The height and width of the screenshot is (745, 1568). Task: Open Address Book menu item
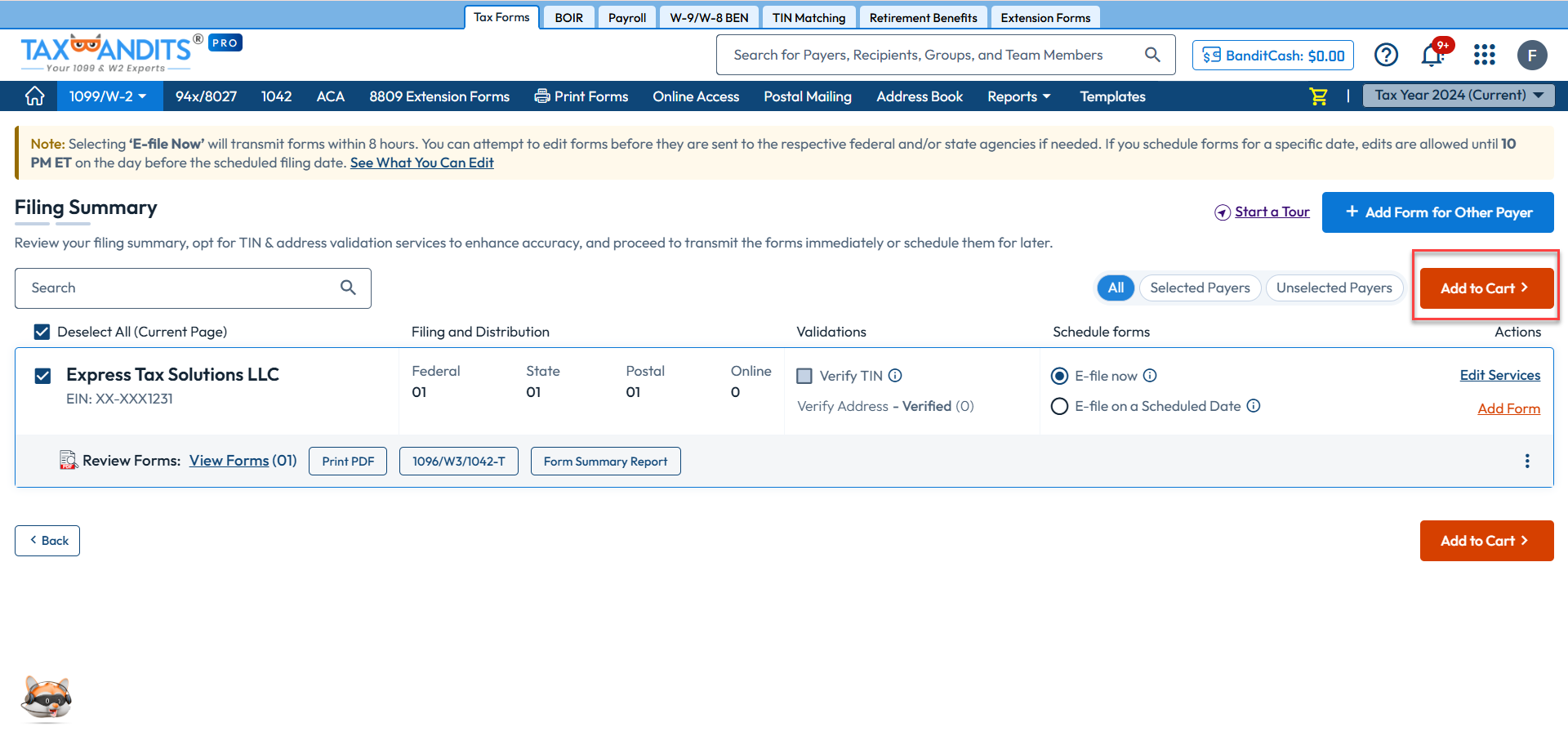click(920, 96)
